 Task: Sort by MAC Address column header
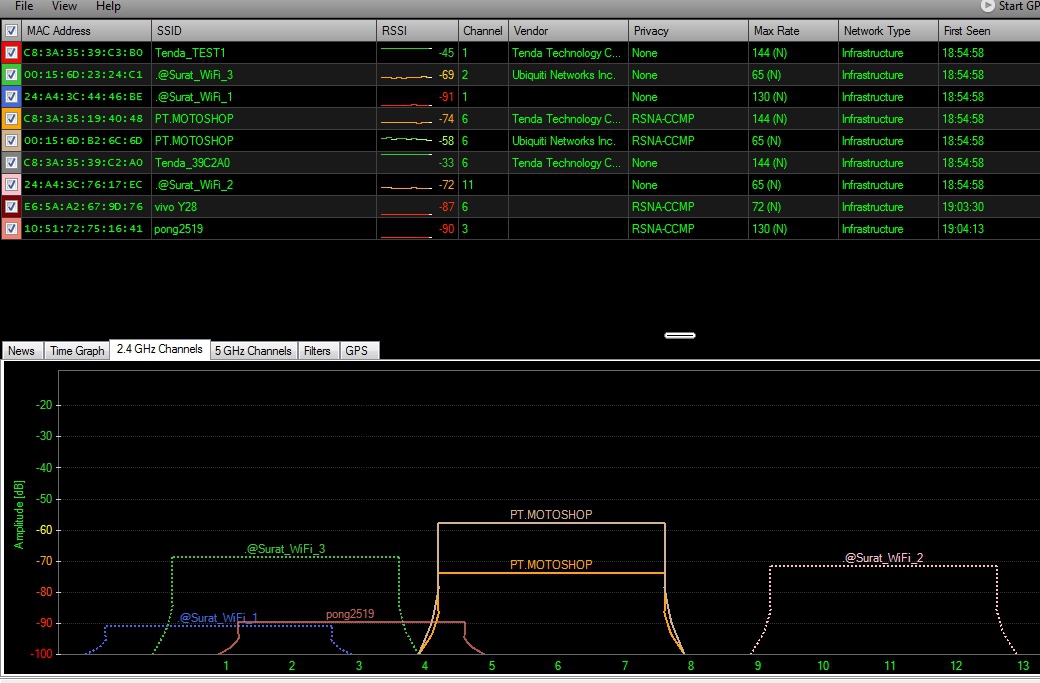coord(86,31)
